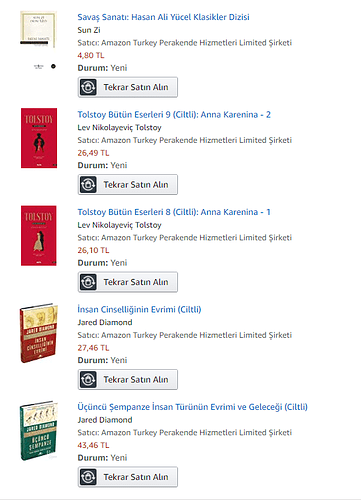View the Savaş Sanatı cover thumbnail
The height and width of the screenshot is (500, 361).
tap(38, 29)
